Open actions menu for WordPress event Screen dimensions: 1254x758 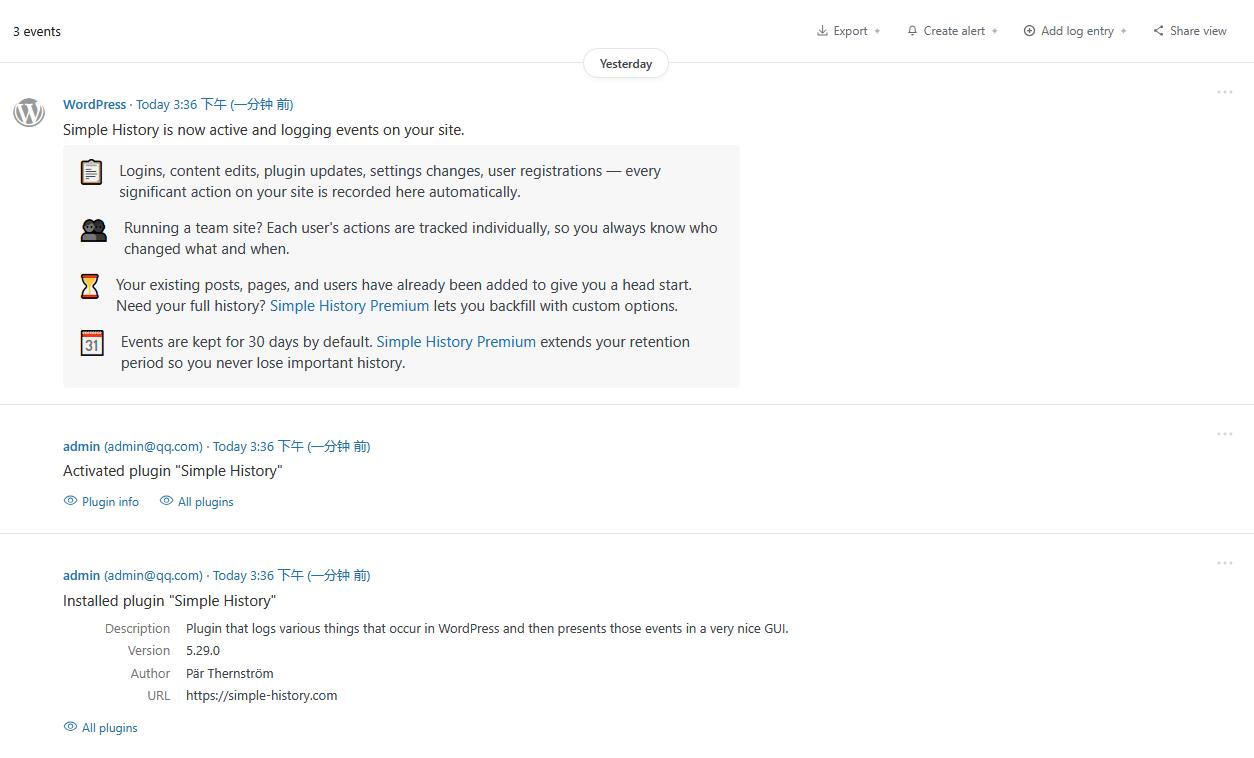(1224, 92)
